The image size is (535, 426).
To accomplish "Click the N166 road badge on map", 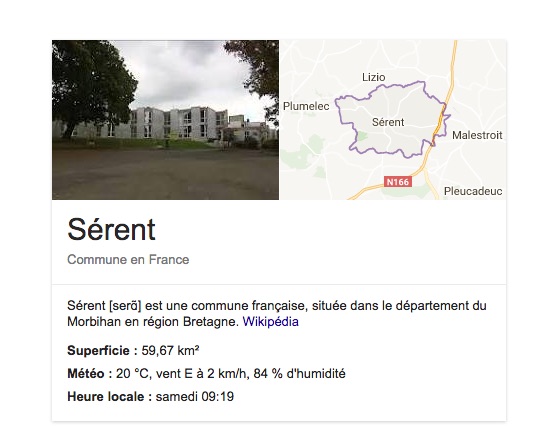I will tap(398, 182).
